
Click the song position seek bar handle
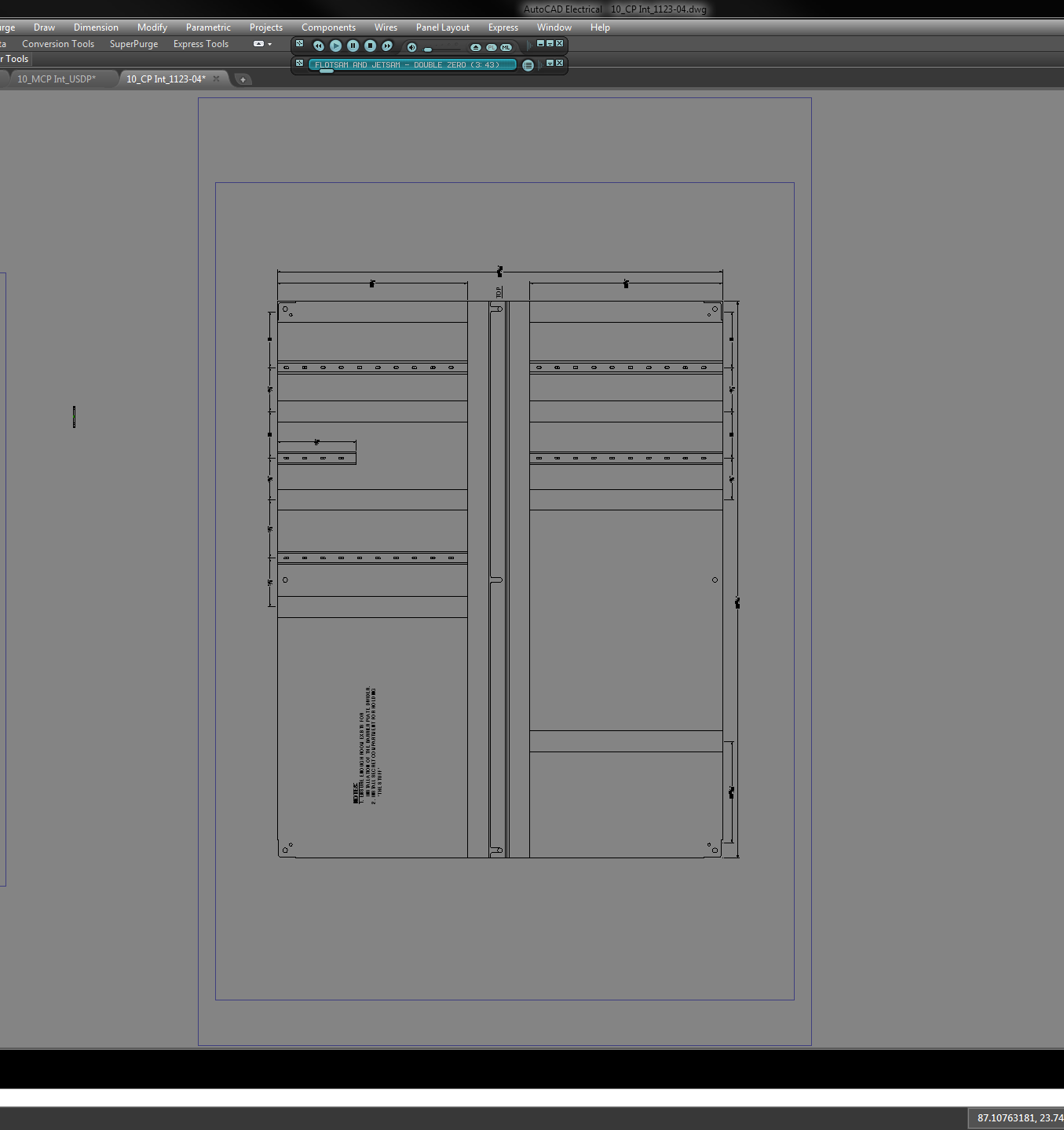tap(326, 71)
